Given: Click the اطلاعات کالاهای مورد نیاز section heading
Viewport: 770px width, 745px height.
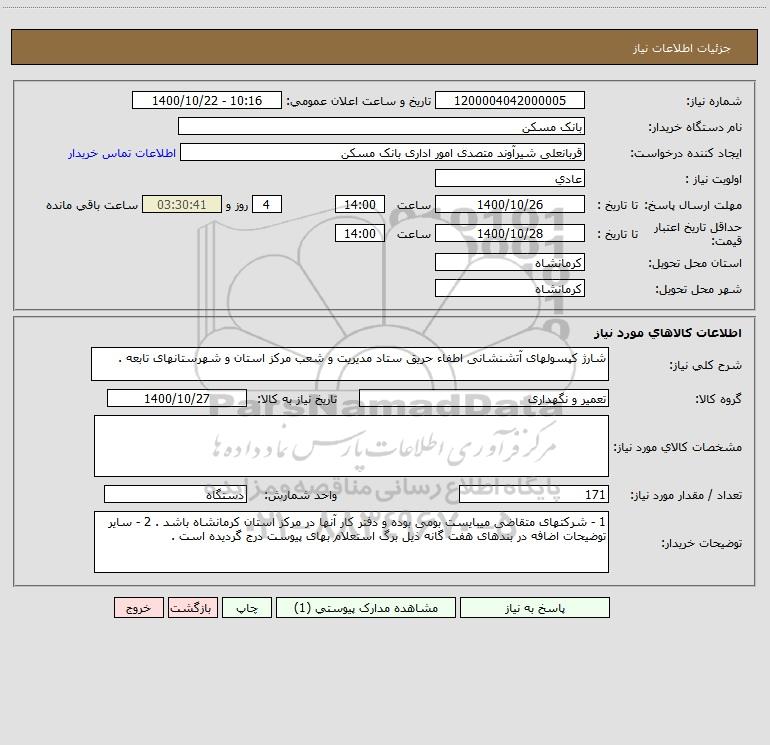Looking at the screenshot, I should (668, 333).
